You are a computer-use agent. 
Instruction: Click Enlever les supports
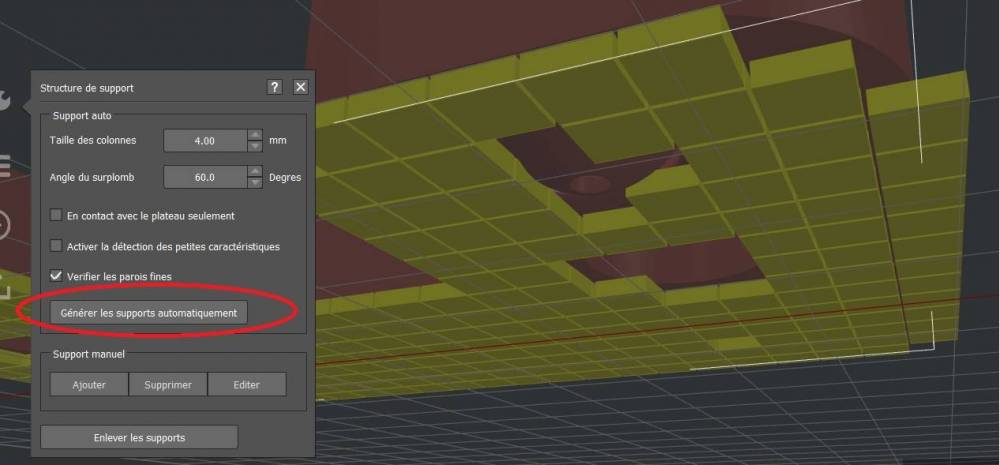coord(139,438)
